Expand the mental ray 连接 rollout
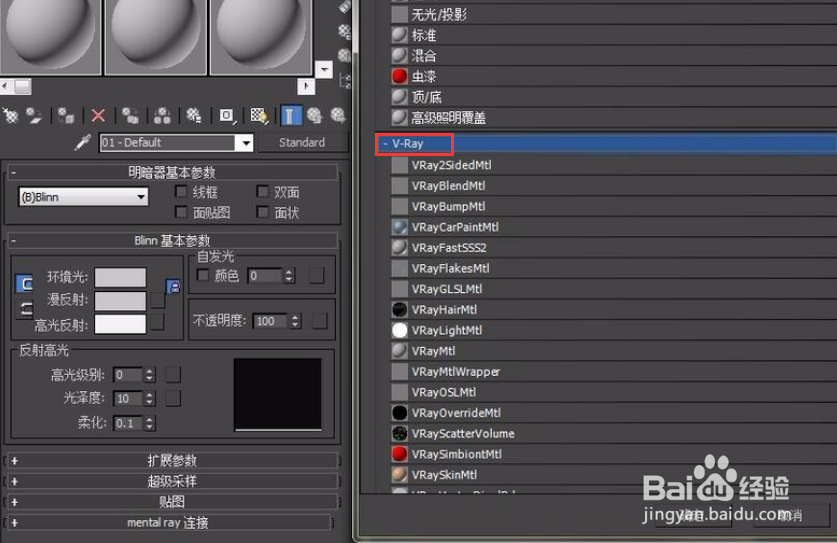This screenshot has height=543, width=837. coord(168,523)
